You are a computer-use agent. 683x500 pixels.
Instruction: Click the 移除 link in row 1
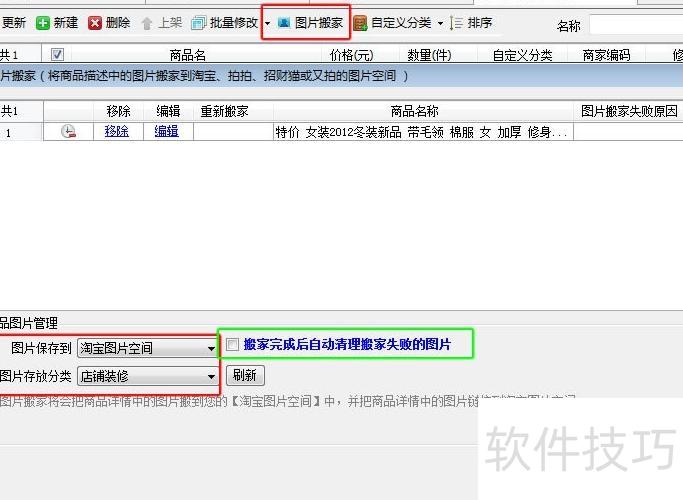tap(117, 131)
